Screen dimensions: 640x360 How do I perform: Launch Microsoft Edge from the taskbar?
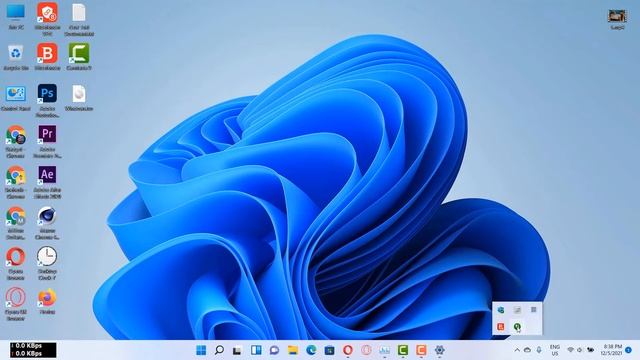click(311, 350)
